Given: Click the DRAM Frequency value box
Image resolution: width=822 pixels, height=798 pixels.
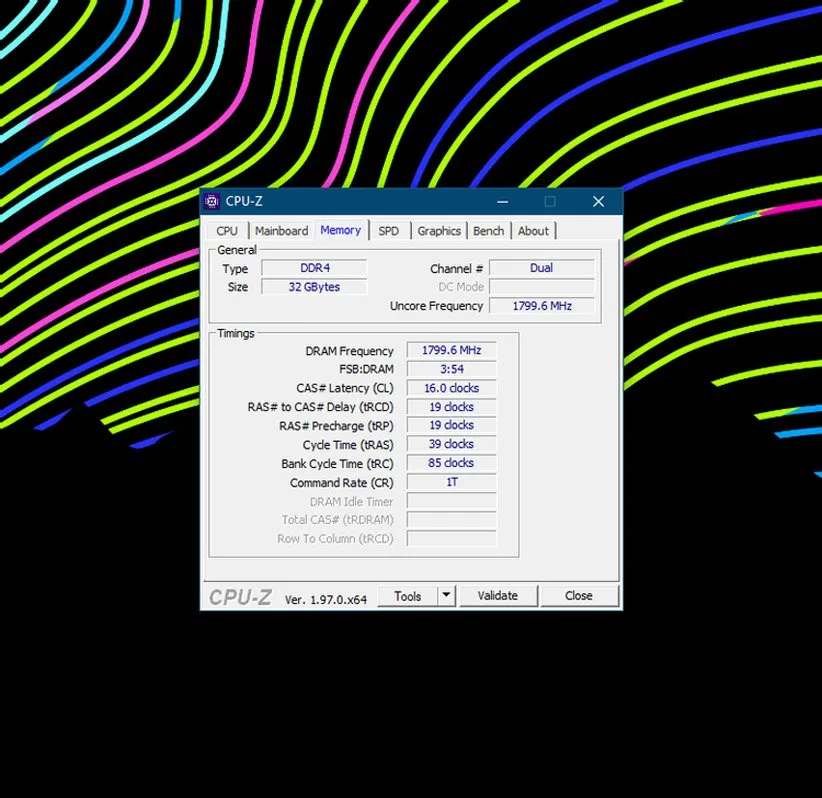Looking at the screenshot, I should click(451, 351).
